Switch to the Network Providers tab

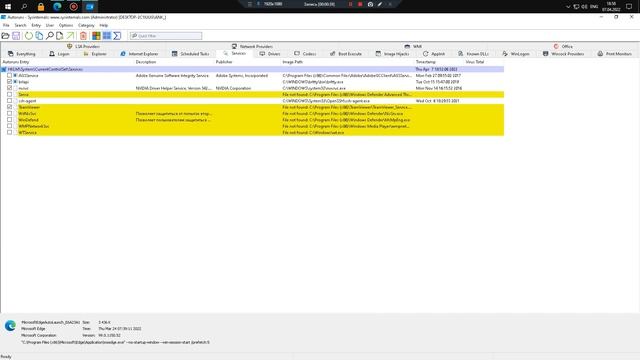(x=252, y=47)
